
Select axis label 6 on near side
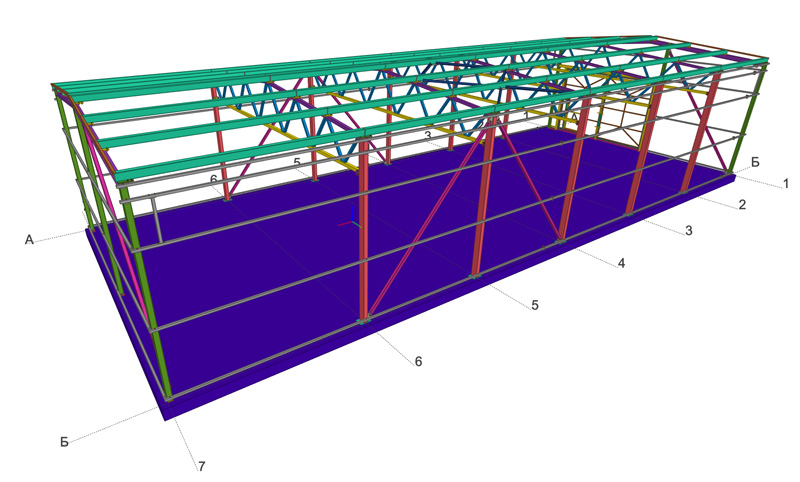click(418, 361)
